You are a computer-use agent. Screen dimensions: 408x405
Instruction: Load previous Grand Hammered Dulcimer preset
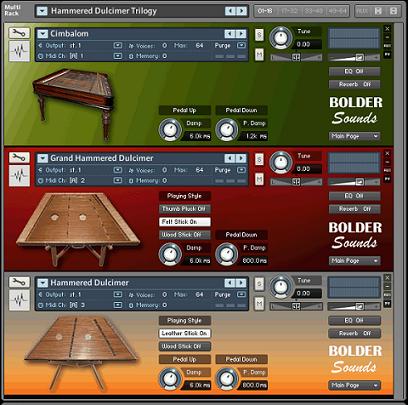tap(229, 158)
